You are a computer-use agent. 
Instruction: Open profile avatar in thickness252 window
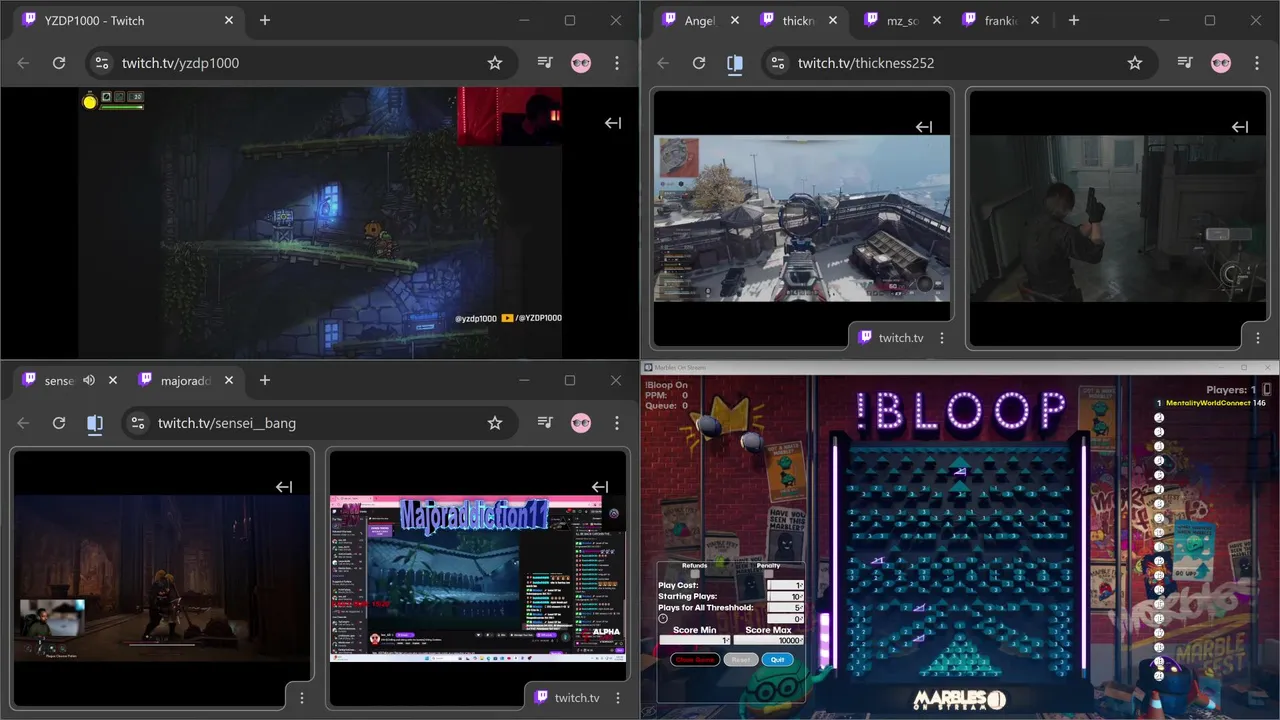click(x=1221, y=63)
